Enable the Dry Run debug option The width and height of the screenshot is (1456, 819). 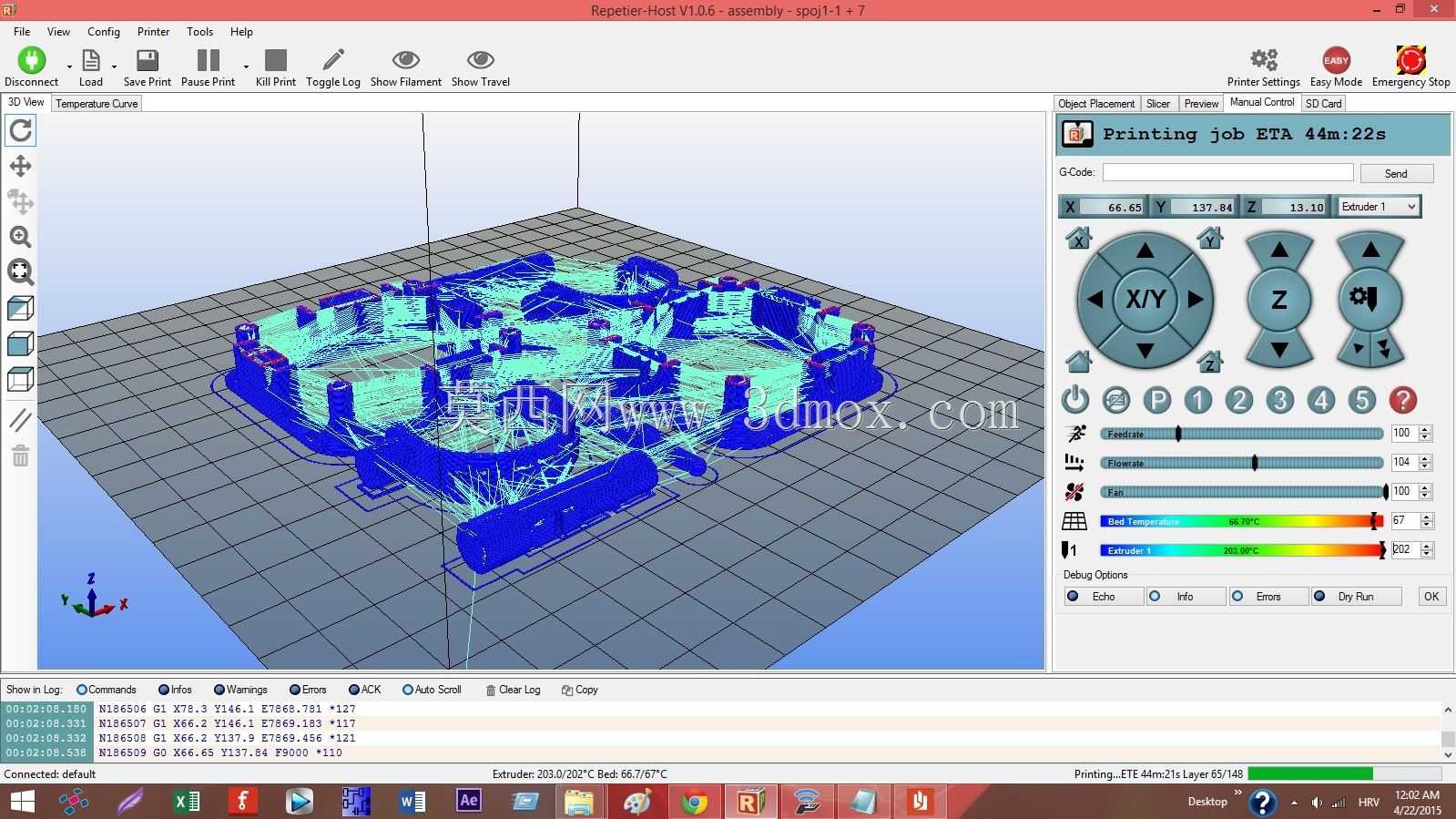1356,597
